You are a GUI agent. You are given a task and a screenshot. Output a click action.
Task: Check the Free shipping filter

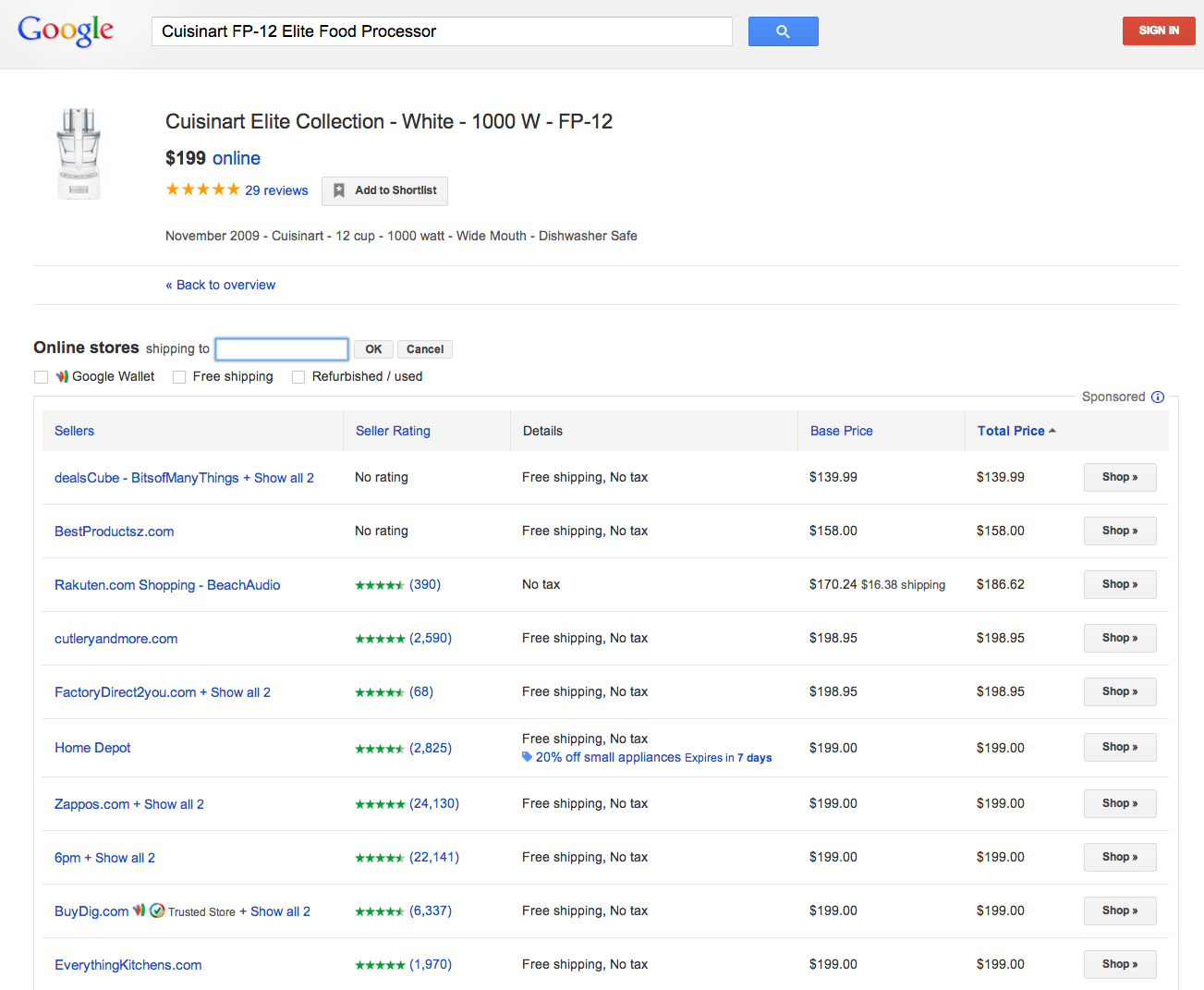179,377
